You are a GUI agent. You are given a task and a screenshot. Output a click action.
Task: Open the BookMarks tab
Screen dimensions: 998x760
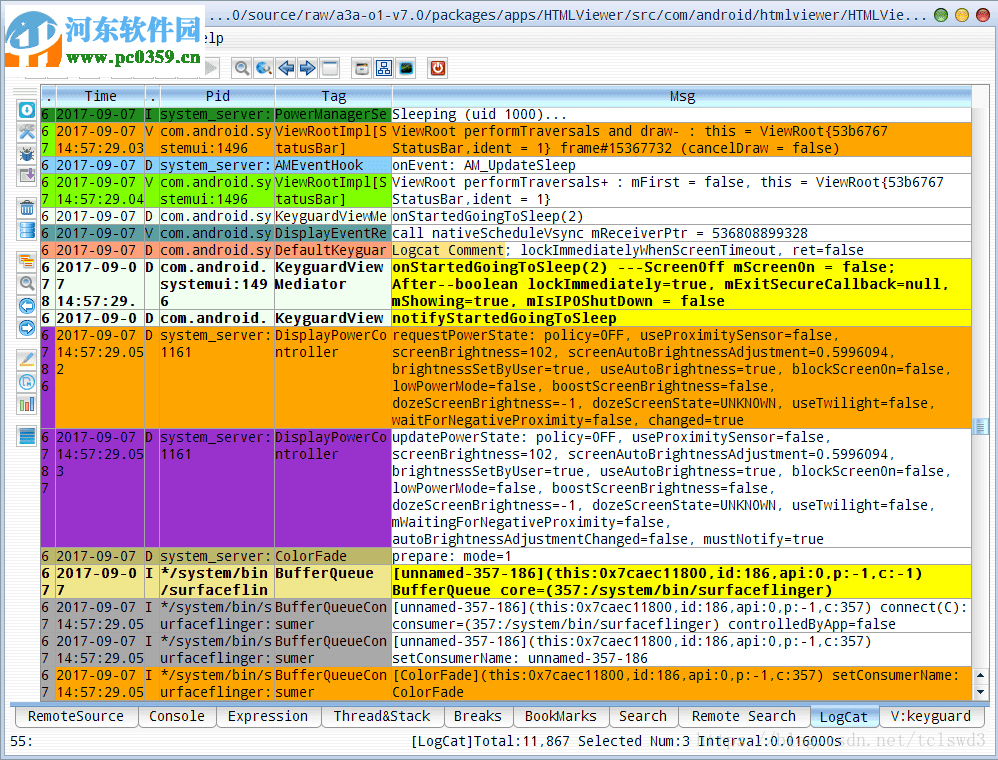coord(561,716)
